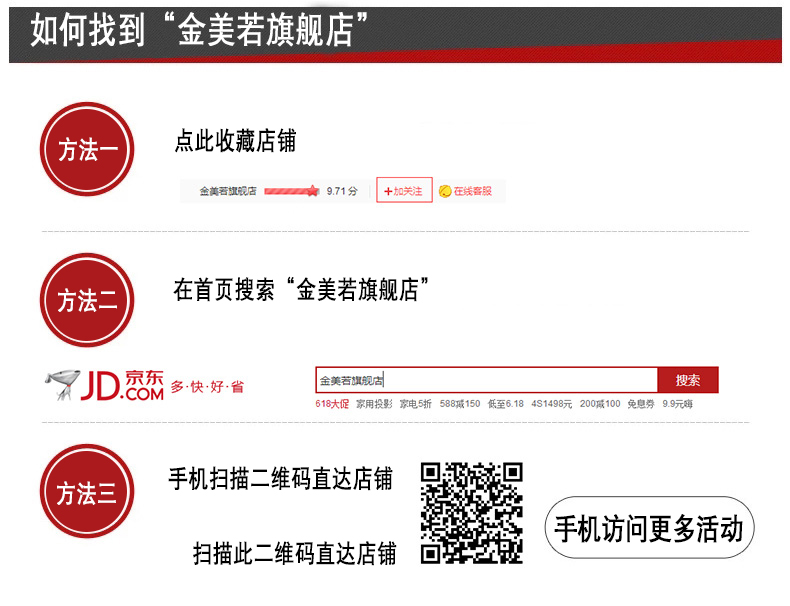This screenshot has width=790, height=606.
Task: Click the 手机访问更多活动 rounded button
Action: click(649, 527)
